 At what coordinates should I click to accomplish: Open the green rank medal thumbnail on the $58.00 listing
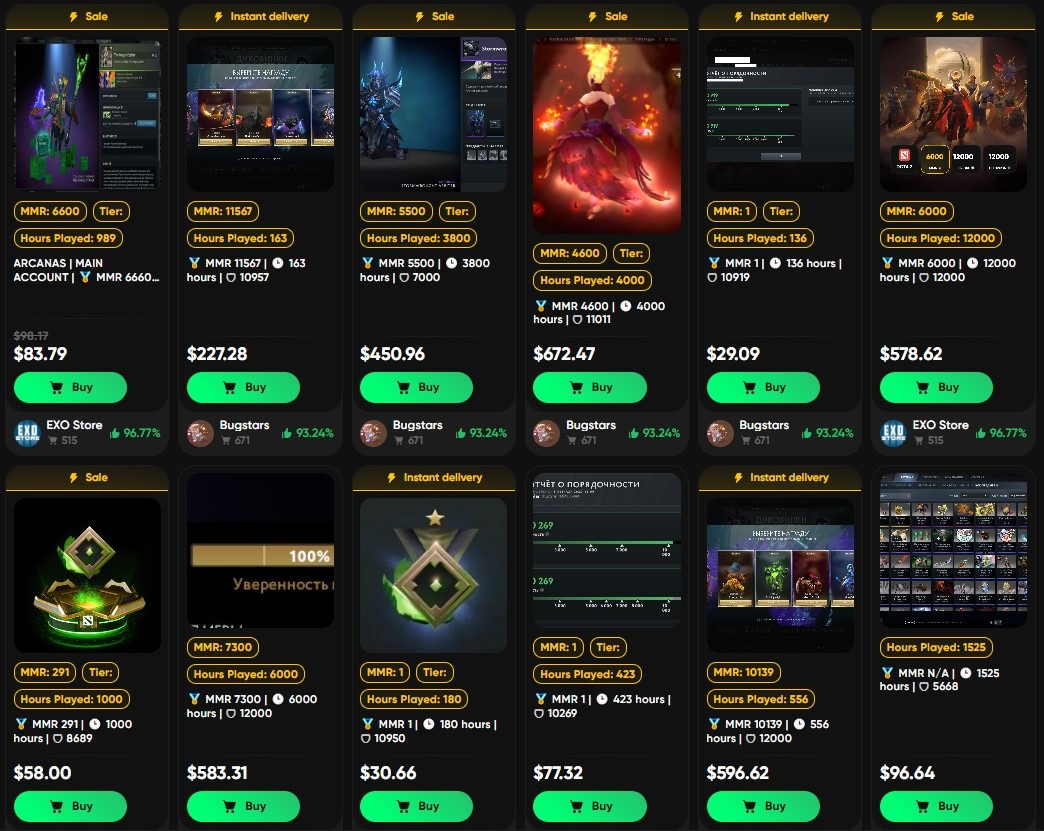pyautogui.click(x=87, y=575)
